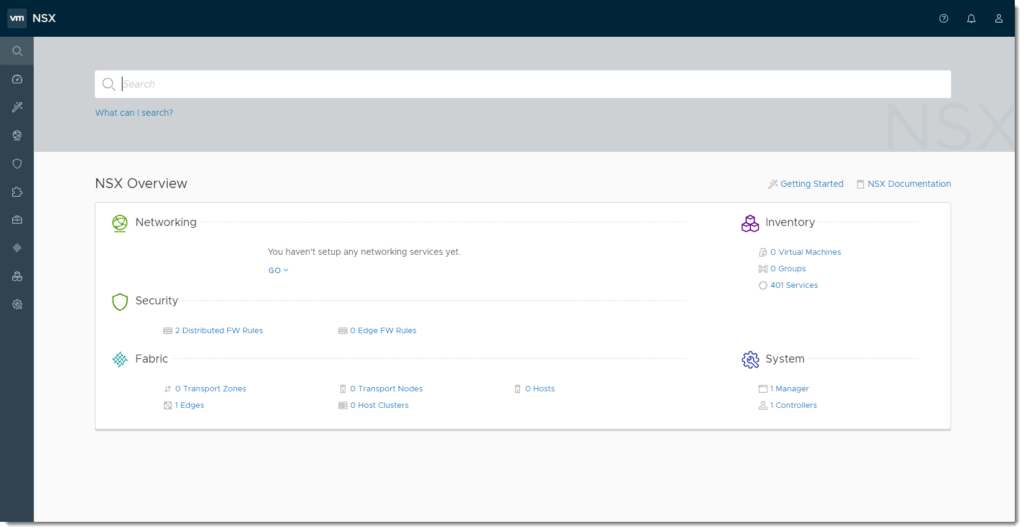Open the Inventory cubes icon in sidebar

click(17, 276)
